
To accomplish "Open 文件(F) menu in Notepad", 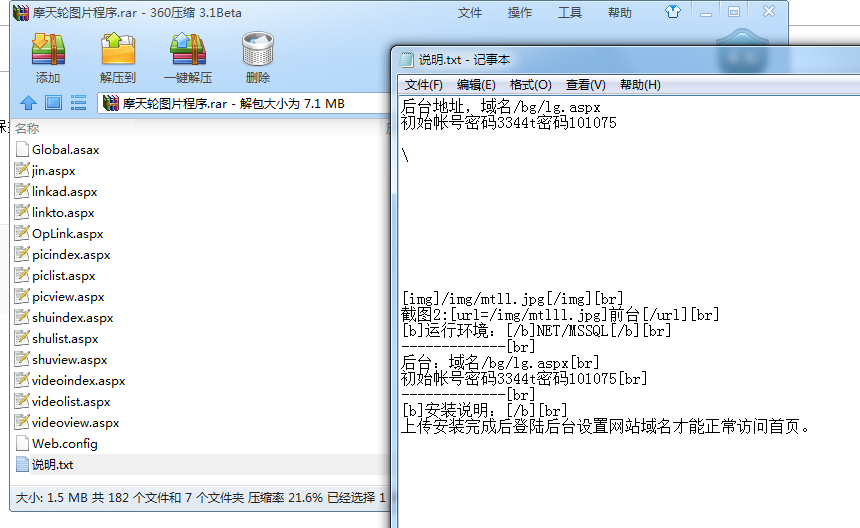I will (x=423, y=85).
